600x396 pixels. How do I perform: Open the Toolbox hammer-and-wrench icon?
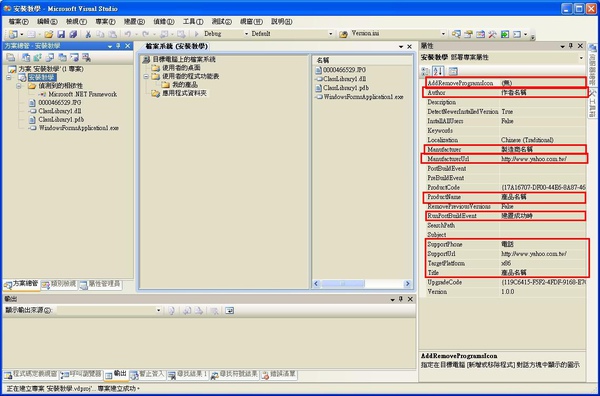492,34
